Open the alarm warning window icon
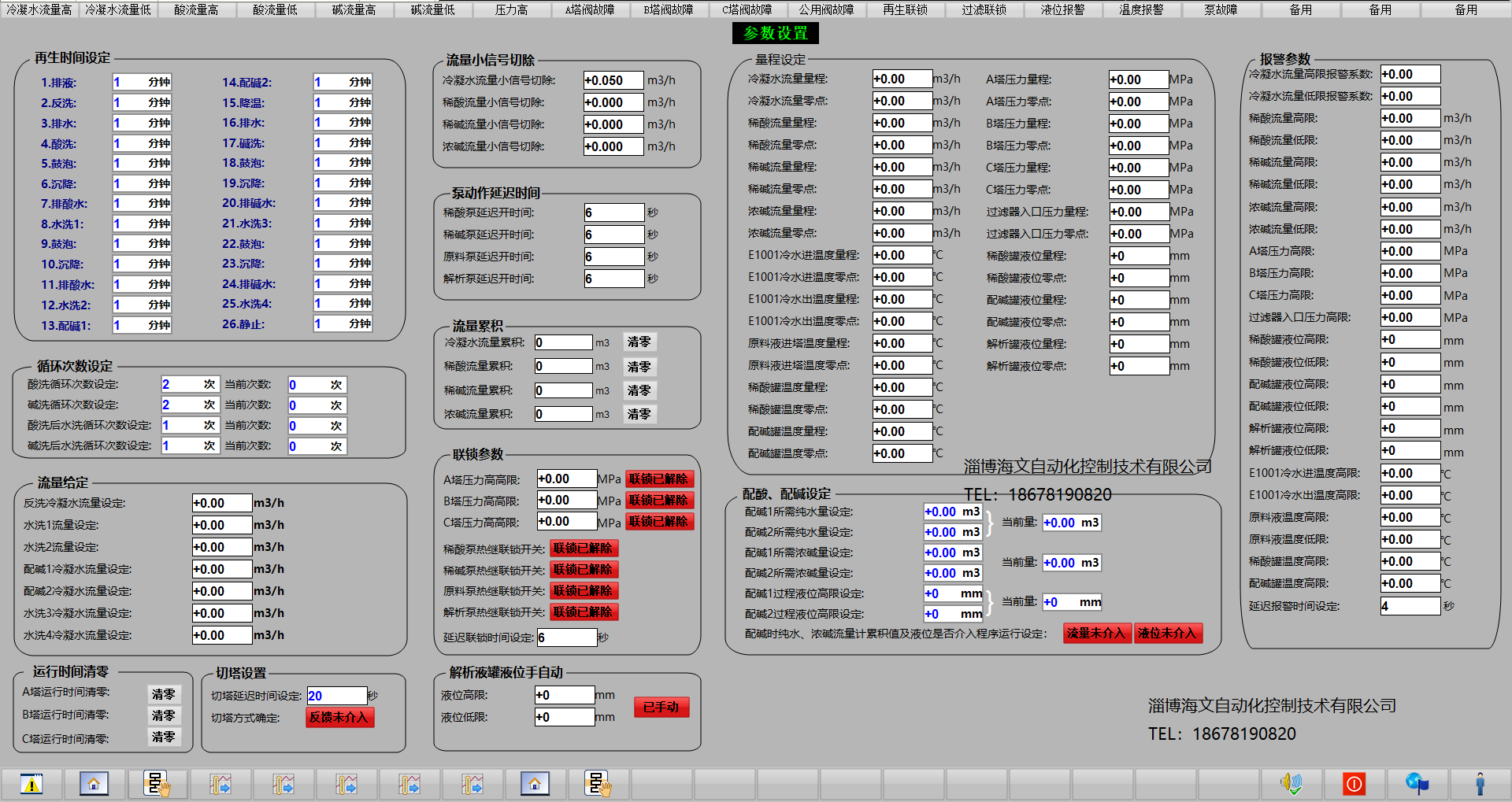1512x802 pixels. click(x=31, y=784)
